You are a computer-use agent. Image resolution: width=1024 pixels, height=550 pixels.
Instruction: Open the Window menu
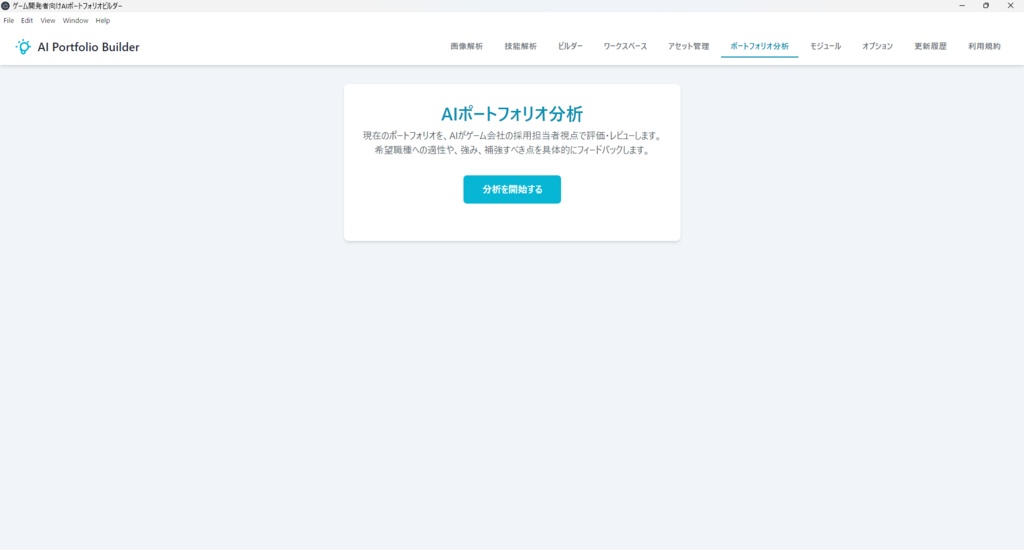click(x=75, y=20)
